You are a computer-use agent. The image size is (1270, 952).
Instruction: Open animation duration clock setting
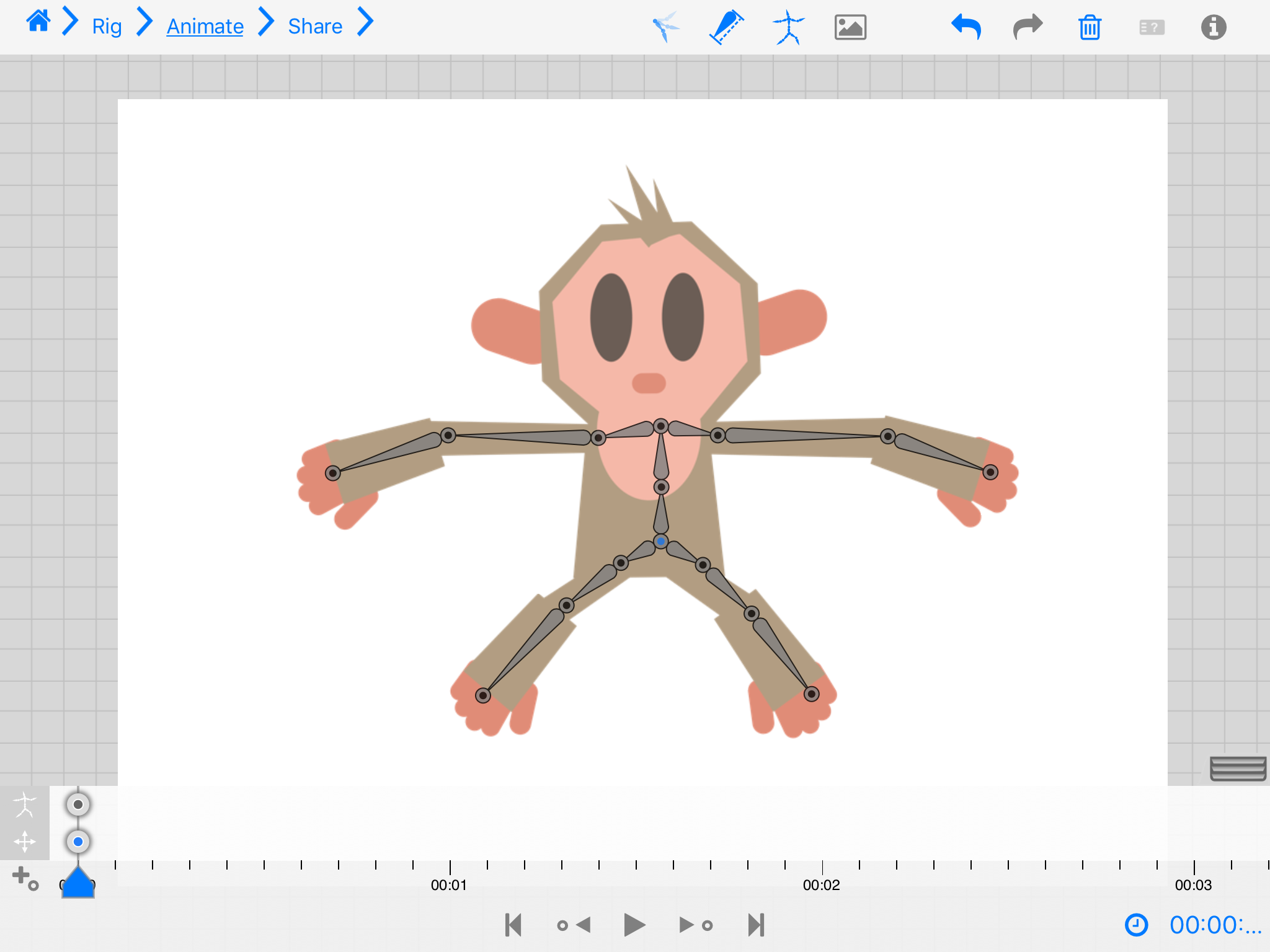pyautogui.click(x=1136, y=925)
